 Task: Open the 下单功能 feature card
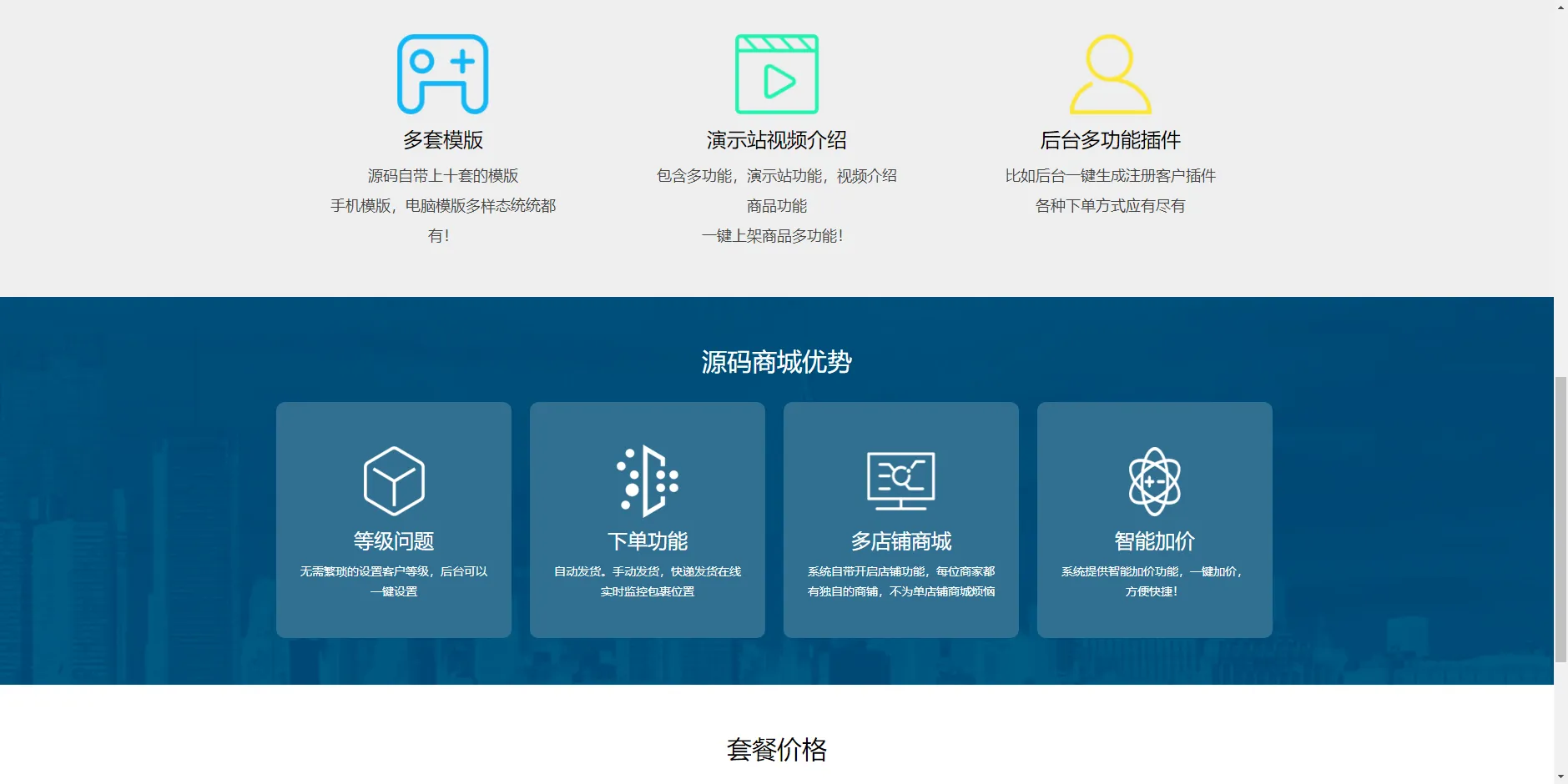(647, 520)
